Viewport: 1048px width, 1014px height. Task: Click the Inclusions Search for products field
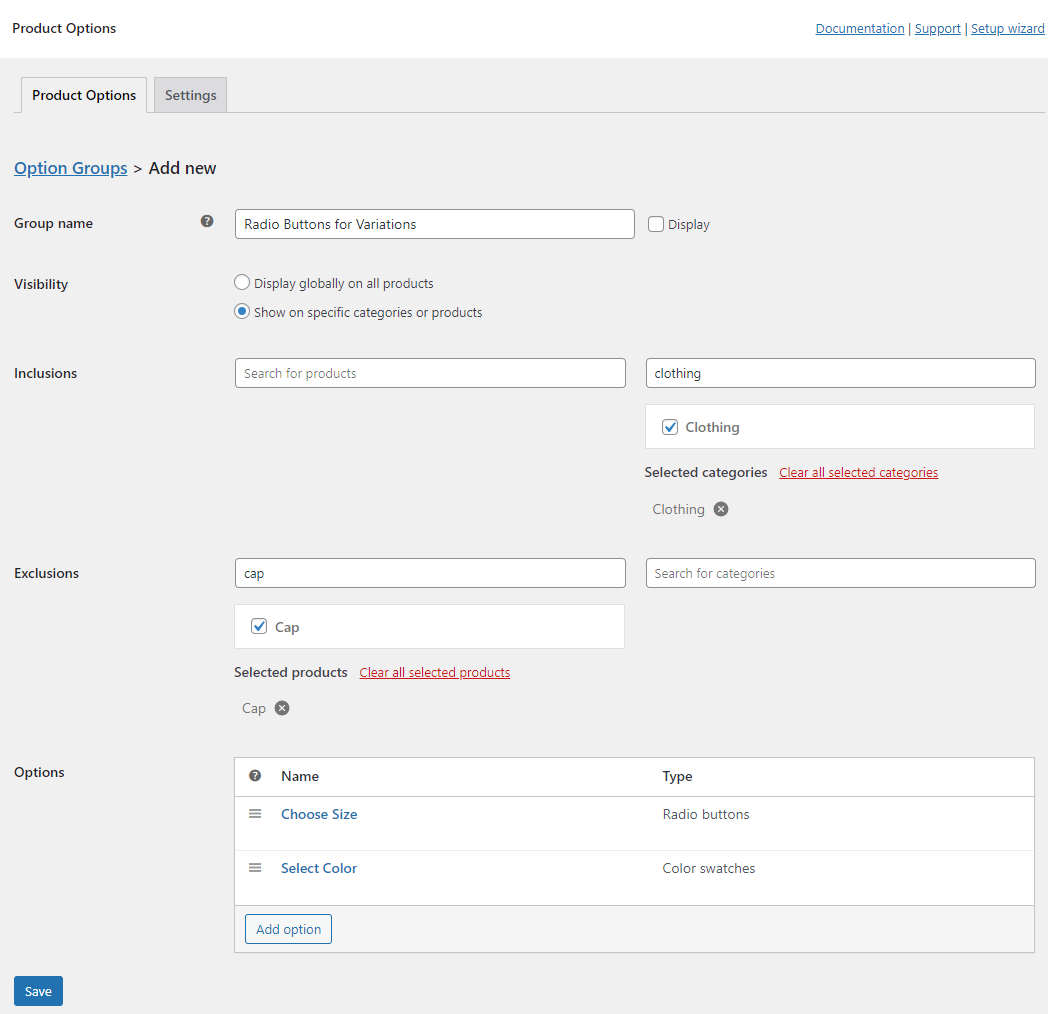coord(430,373)
